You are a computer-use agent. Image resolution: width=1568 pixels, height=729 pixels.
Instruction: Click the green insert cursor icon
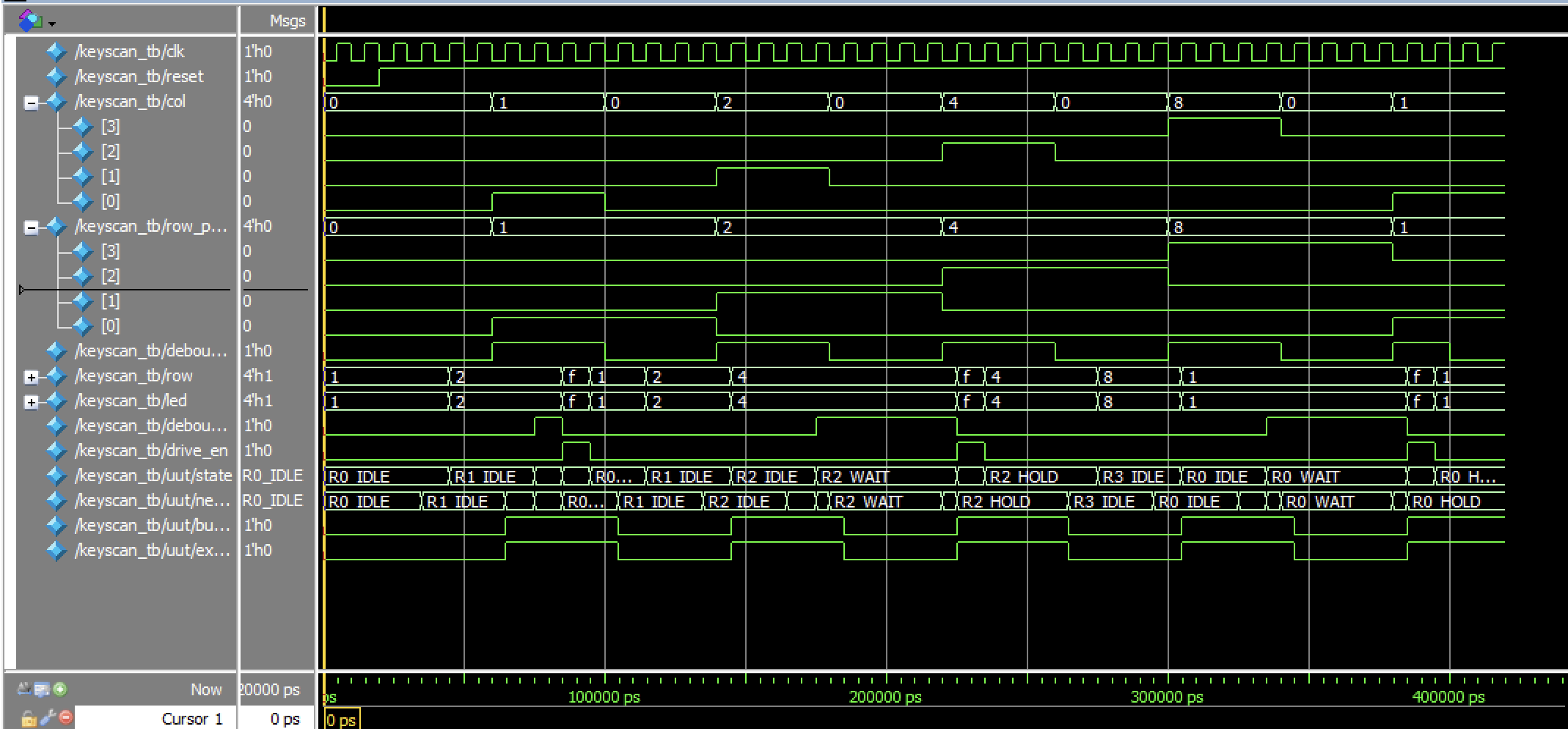point(60,689)
